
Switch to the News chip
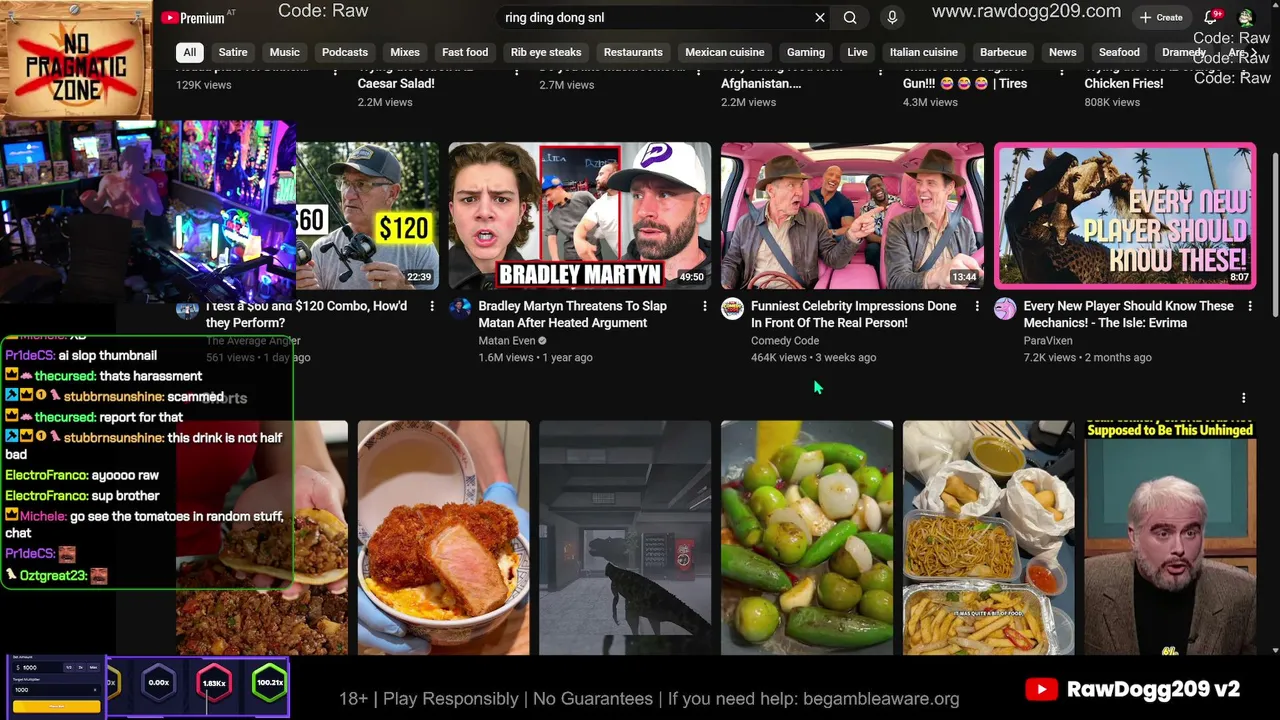pos(1063,52)
